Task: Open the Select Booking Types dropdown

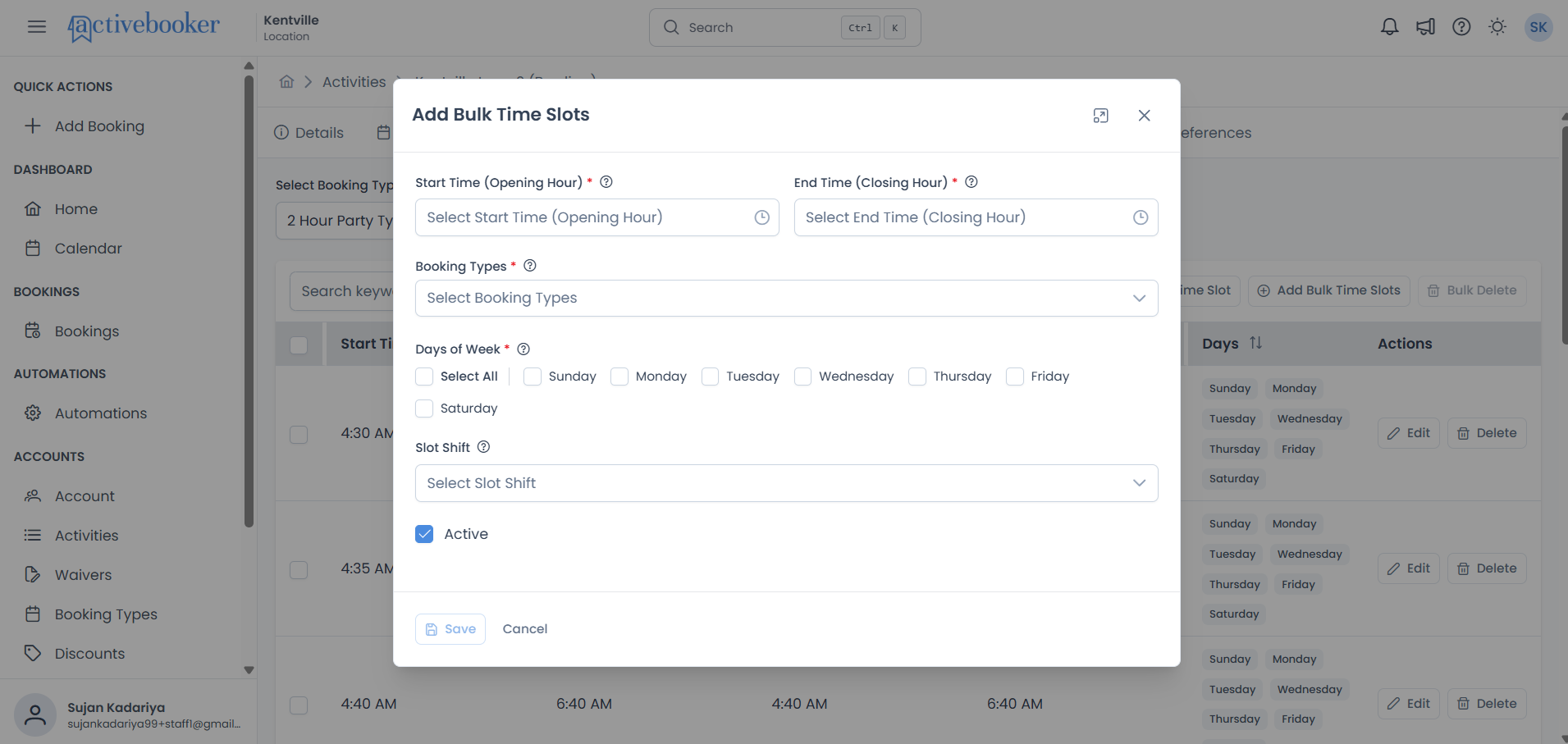Action: click(786, 299)
